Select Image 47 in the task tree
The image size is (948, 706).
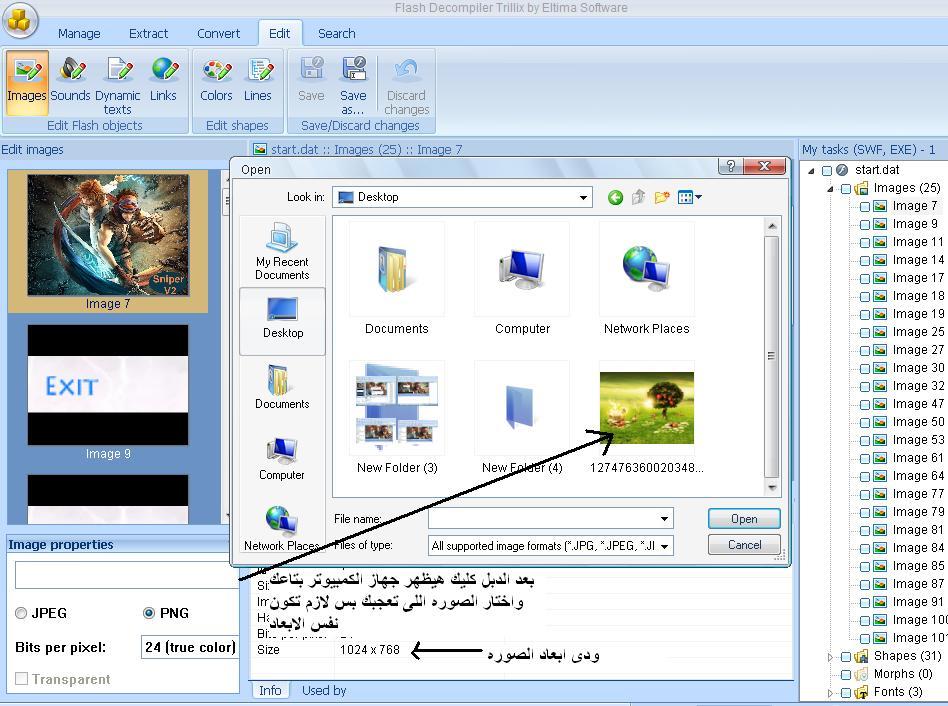click(x=918, y=404)
